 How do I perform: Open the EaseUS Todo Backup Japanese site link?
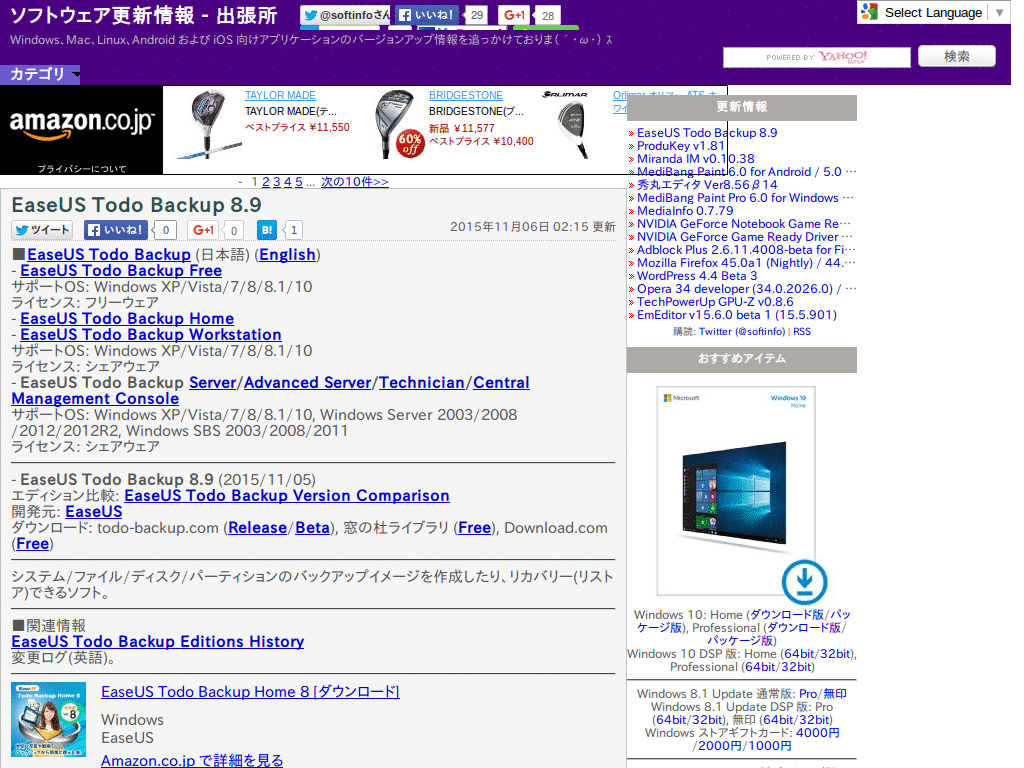(x=109, y=255)
